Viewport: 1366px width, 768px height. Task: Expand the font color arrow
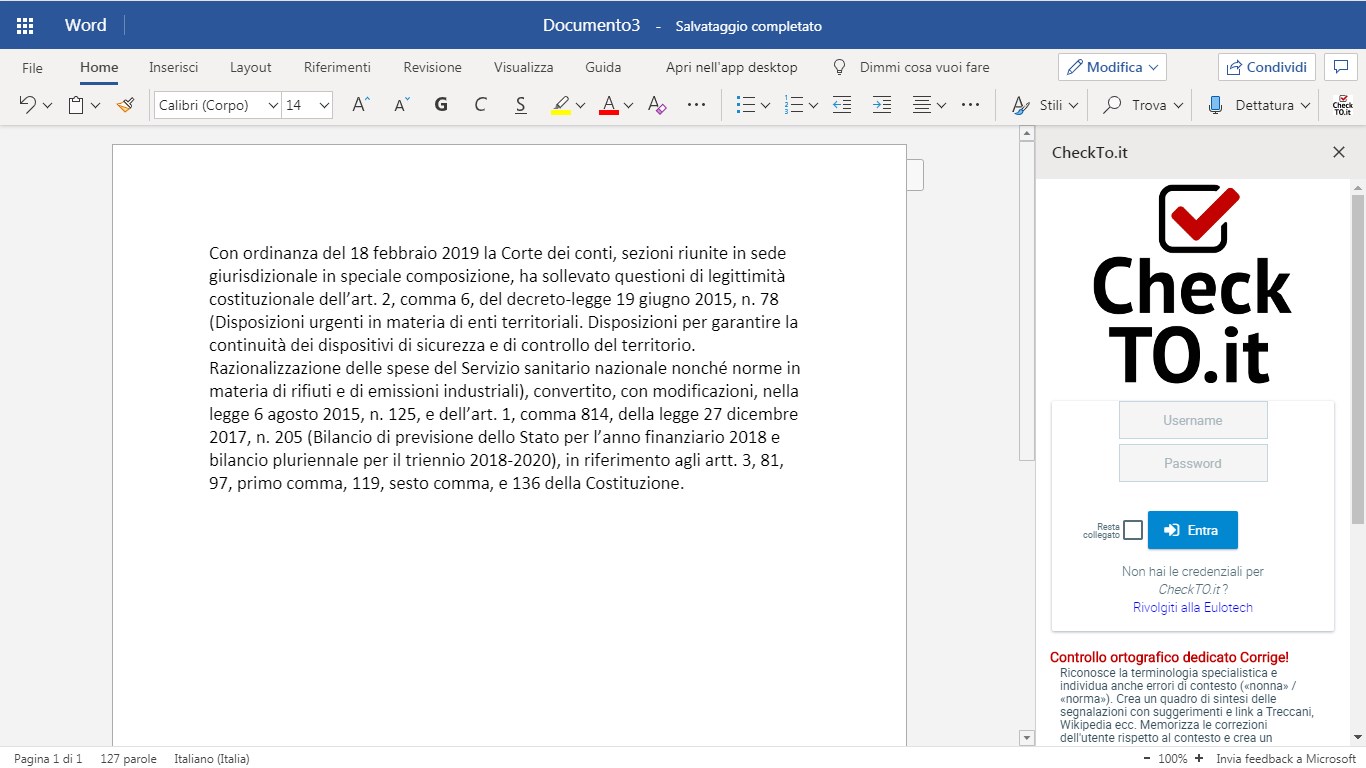point(628,105)
